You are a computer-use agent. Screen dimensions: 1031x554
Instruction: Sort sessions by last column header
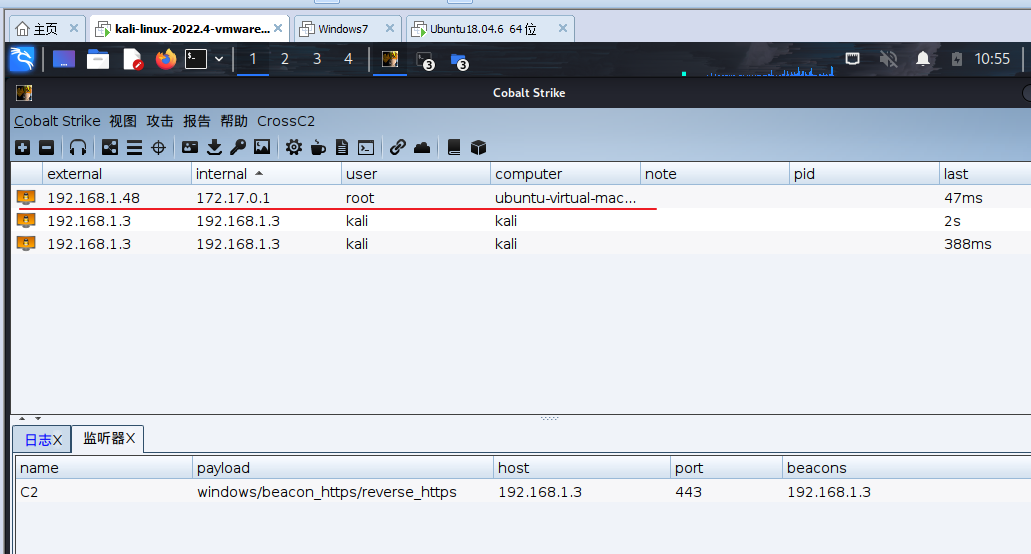pos(985,173)
